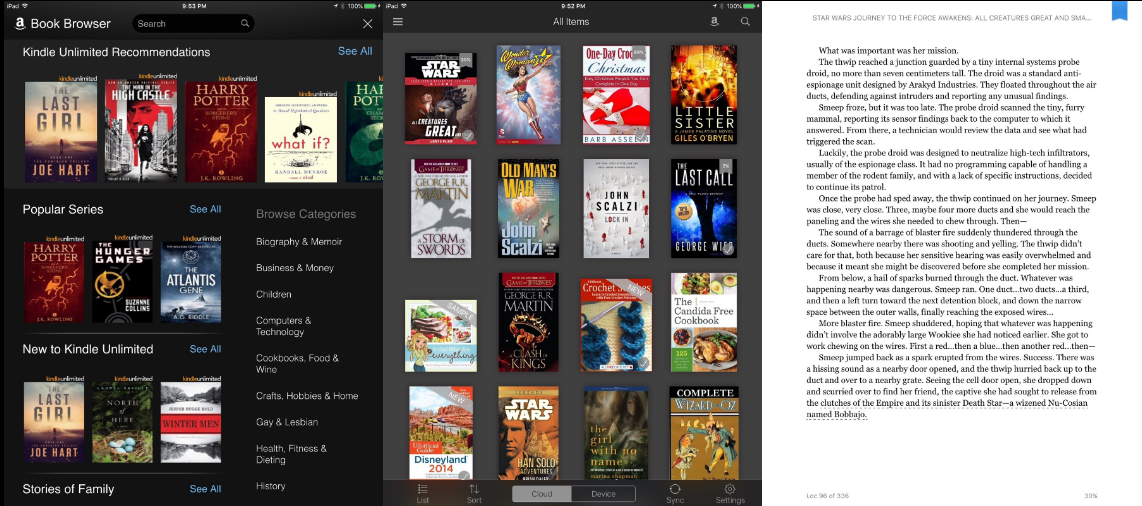Open the Sort options icon

click(474, 493)
